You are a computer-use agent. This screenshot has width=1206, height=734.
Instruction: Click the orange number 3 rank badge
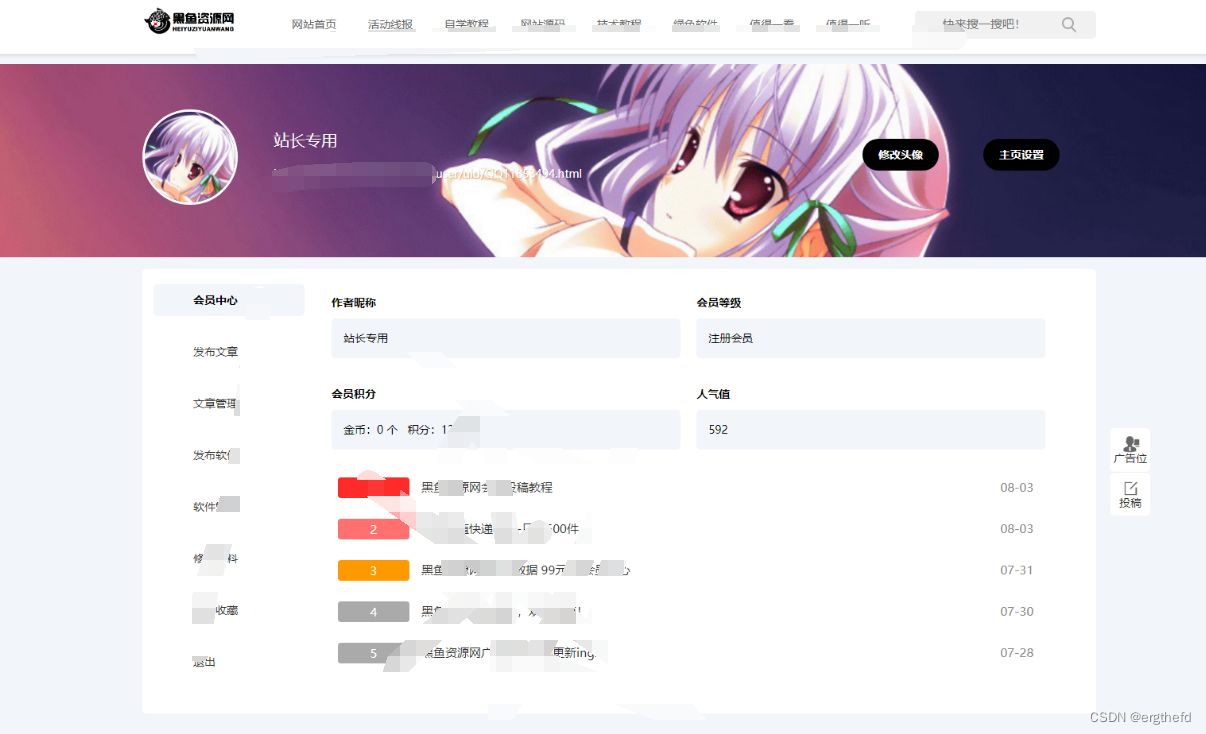(373, 570)
